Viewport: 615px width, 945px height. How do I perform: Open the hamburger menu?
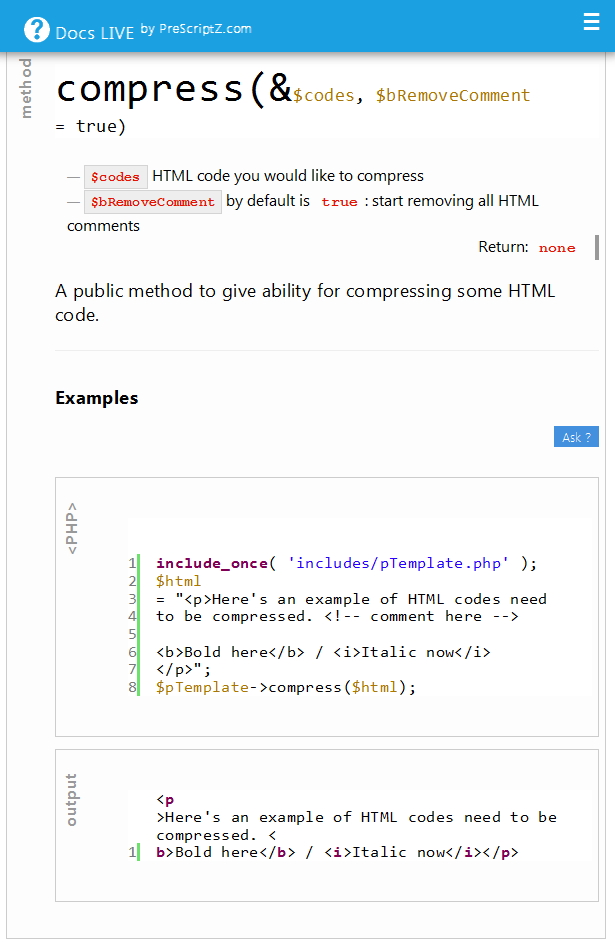coord(591,22)
